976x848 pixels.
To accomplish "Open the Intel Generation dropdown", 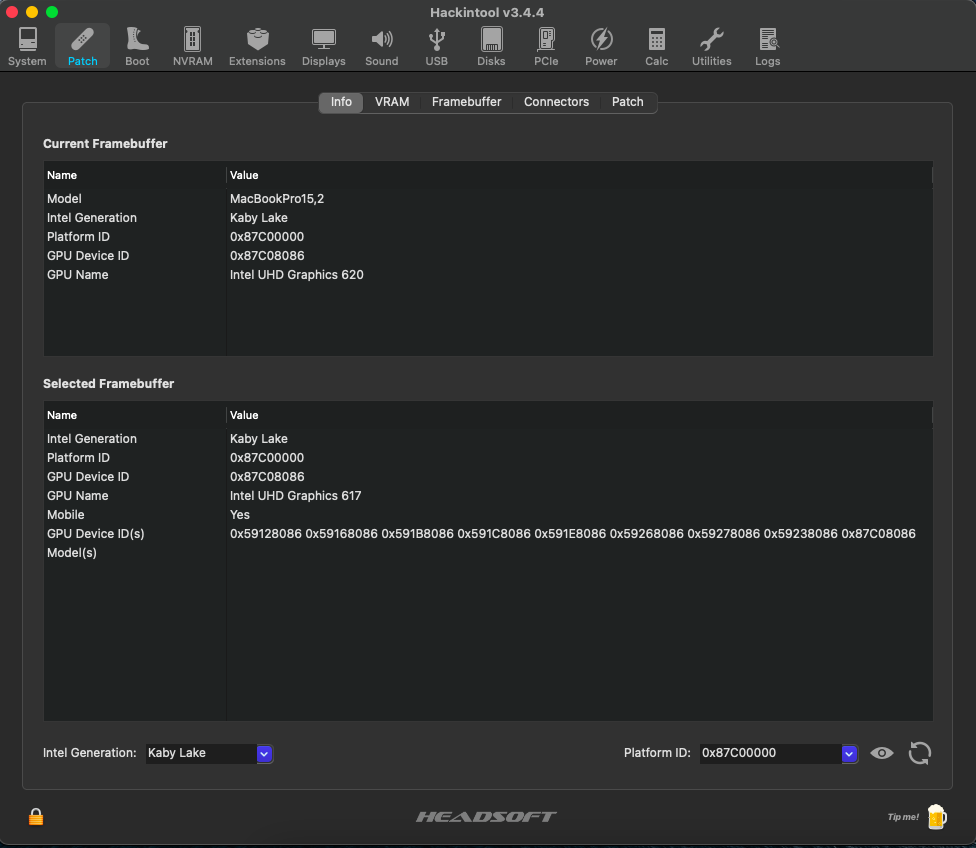I will click(264, 753).
